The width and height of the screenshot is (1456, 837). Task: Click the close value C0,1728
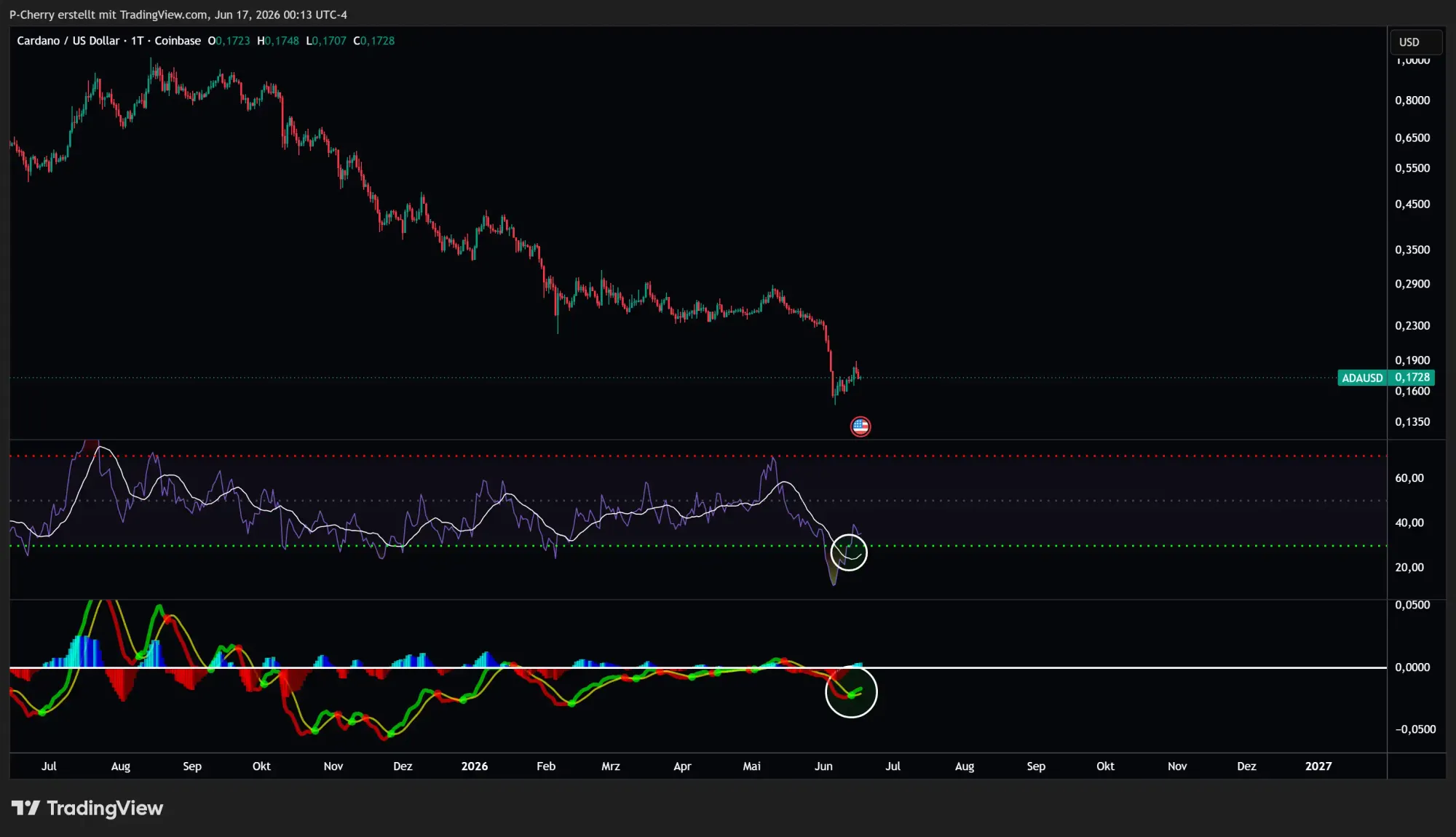tap(374, 41)
